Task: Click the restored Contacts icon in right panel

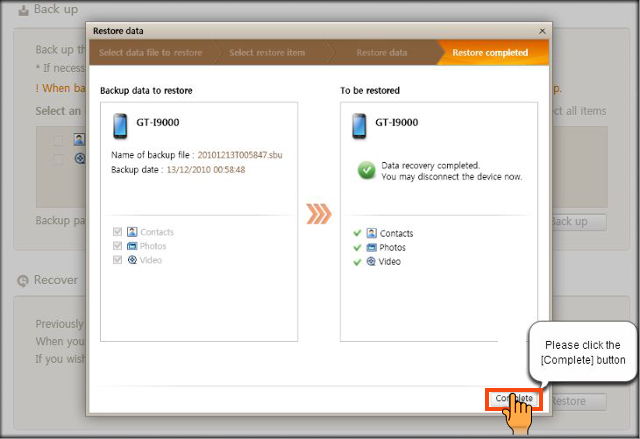Action: (x=371, y=233)
